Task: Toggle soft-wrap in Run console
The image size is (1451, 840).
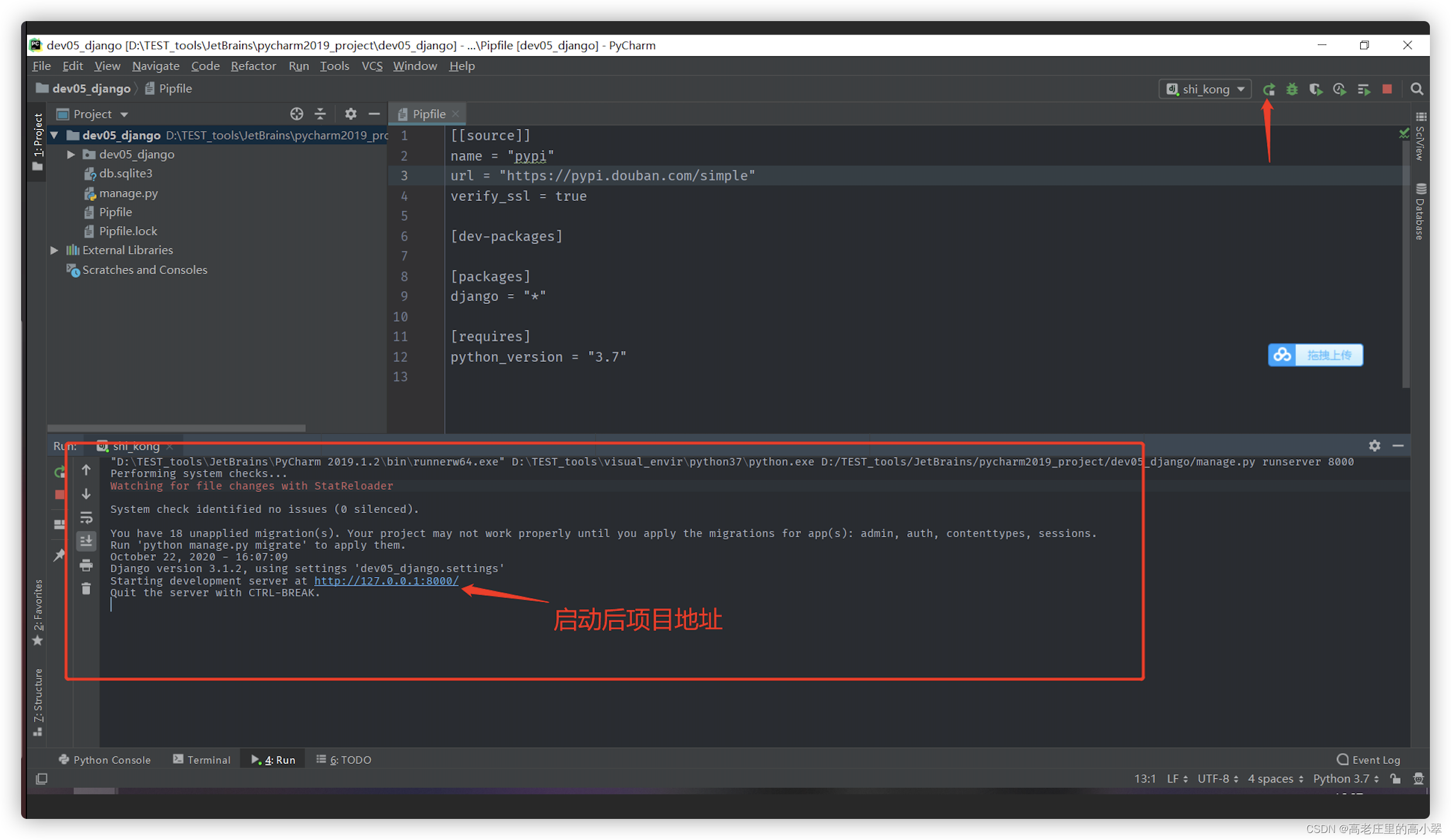Action: (x=86, y=518)
